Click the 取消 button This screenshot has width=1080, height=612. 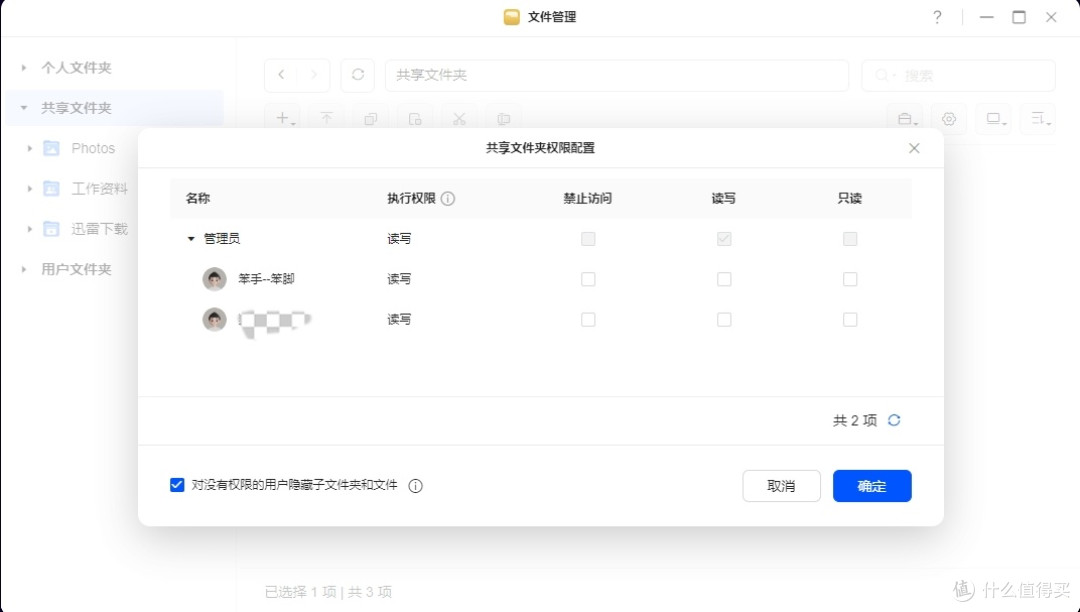(781, 486)
